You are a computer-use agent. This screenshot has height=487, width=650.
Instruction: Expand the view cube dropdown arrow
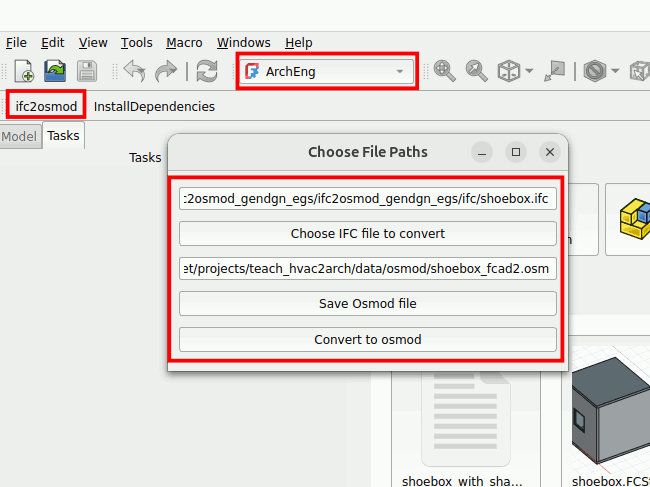tap(529, 72)
